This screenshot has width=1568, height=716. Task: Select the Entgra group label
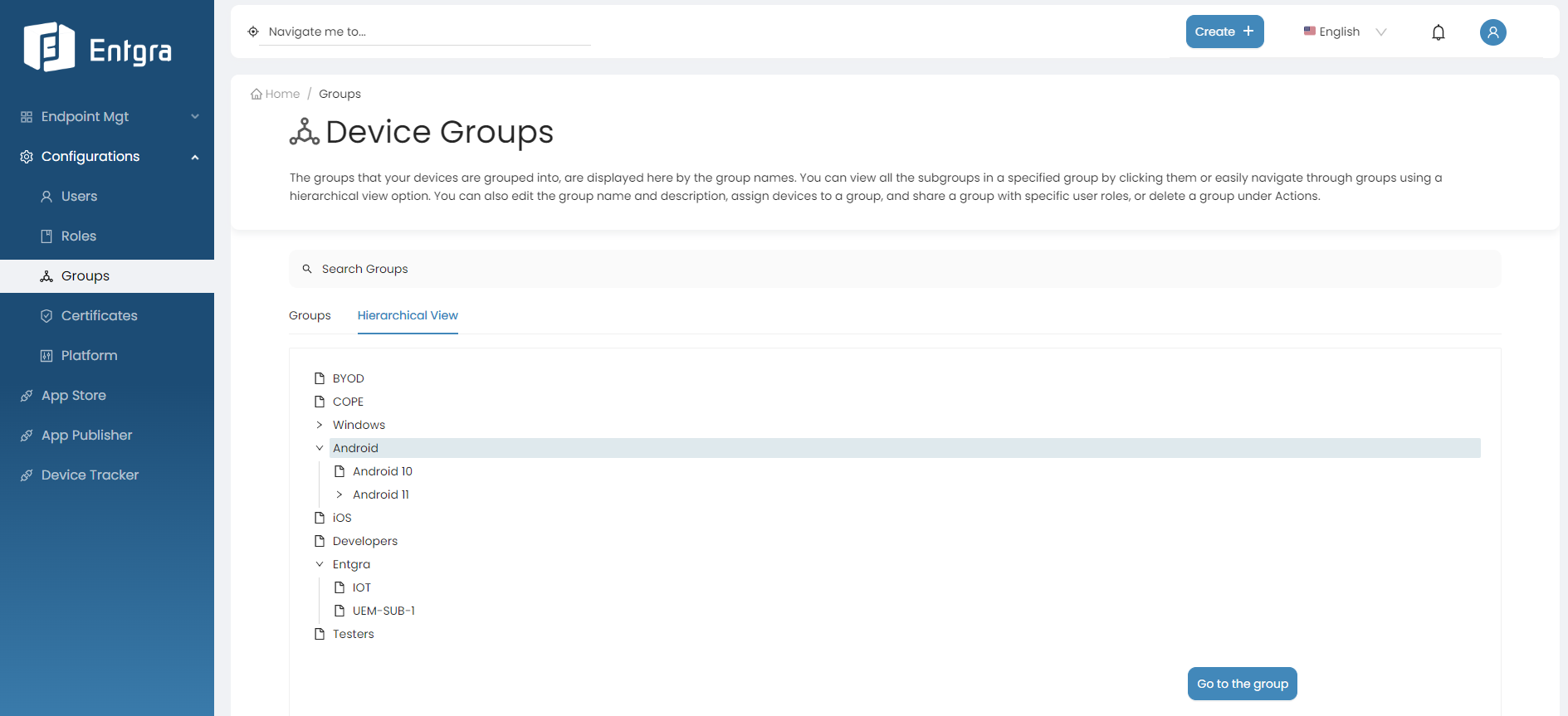(x=351, y=564)
